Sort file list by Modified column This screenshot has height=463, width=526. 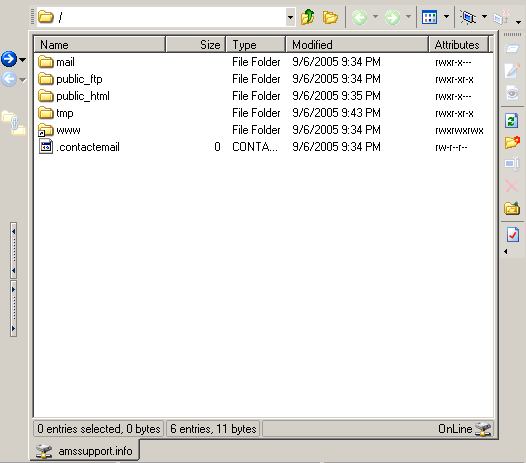[x=357, y=45]
